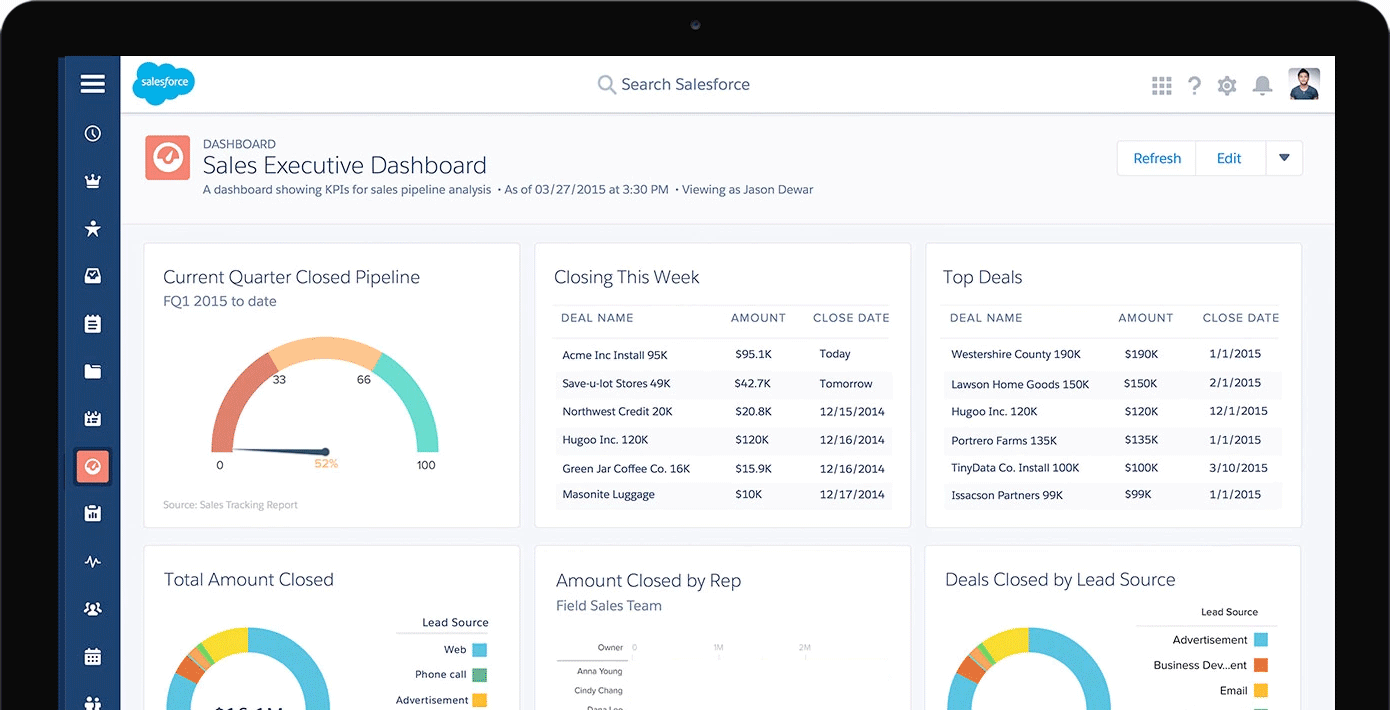Image resolution: width=1390 pixels, height=710 pixels.
Task: Expand the dropdown arrow beside Edit
Action: click(x=1284, y=158)
